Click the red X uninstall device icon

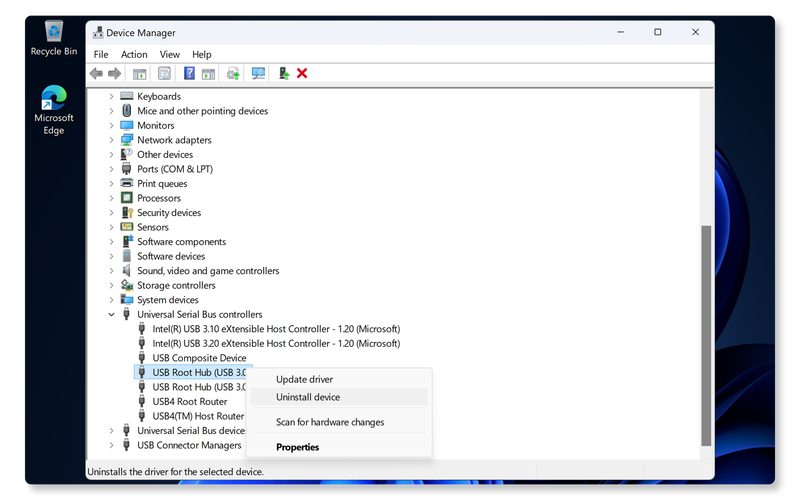302,73
